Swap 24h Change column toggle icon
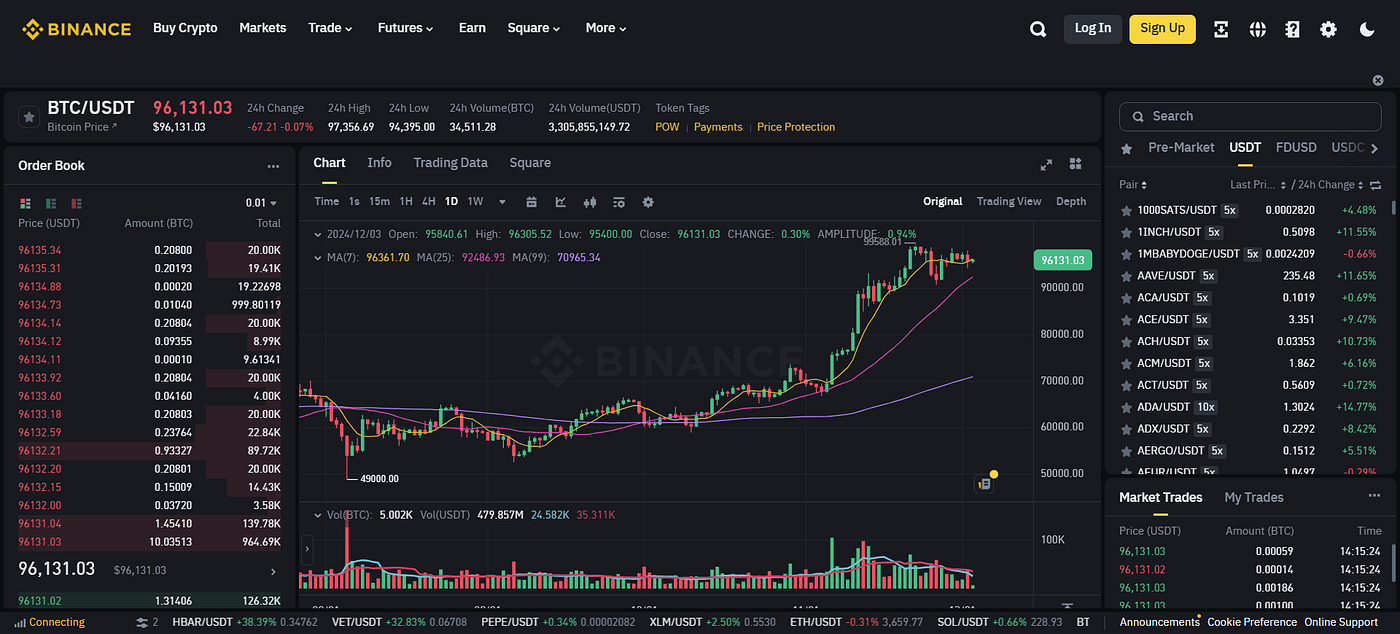1400x634 pixels. tap(1375, 185)
